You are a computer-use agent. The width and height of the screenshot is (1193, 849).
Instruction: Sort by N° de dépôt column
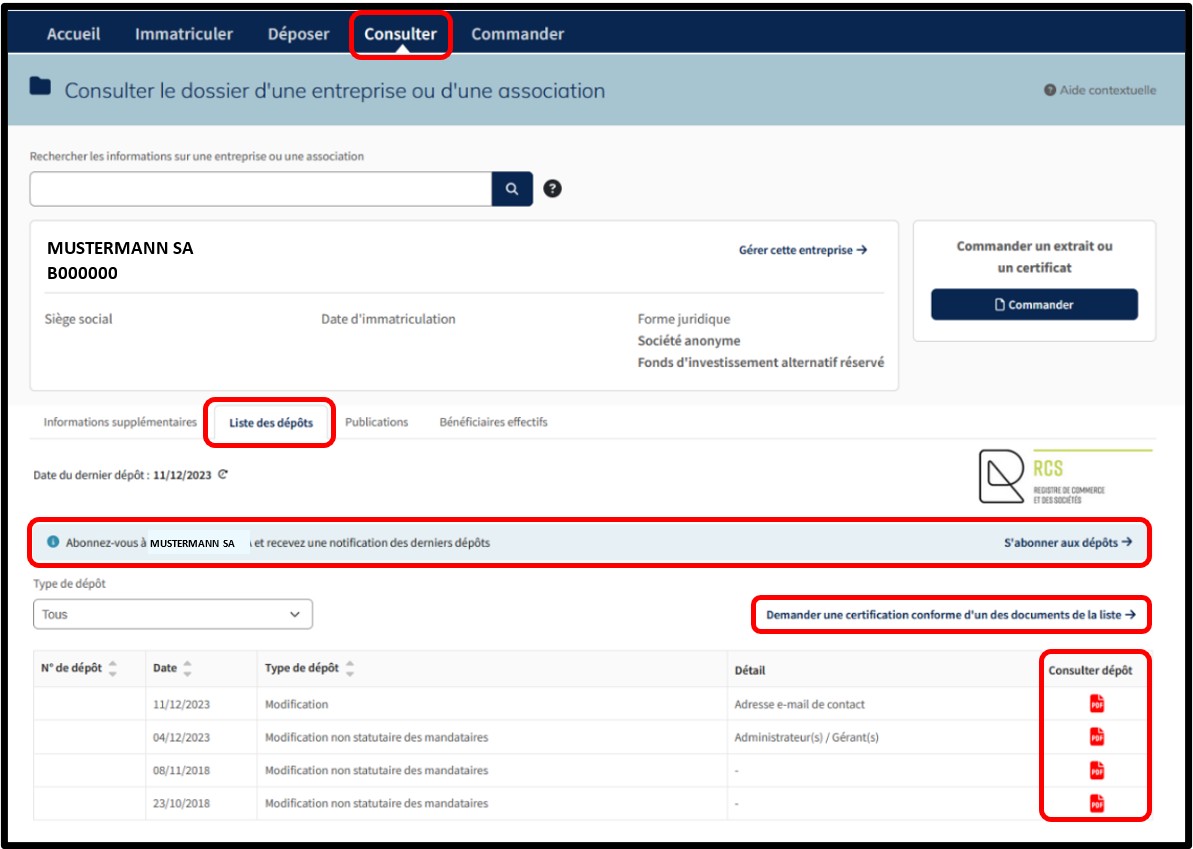point(112,669)
